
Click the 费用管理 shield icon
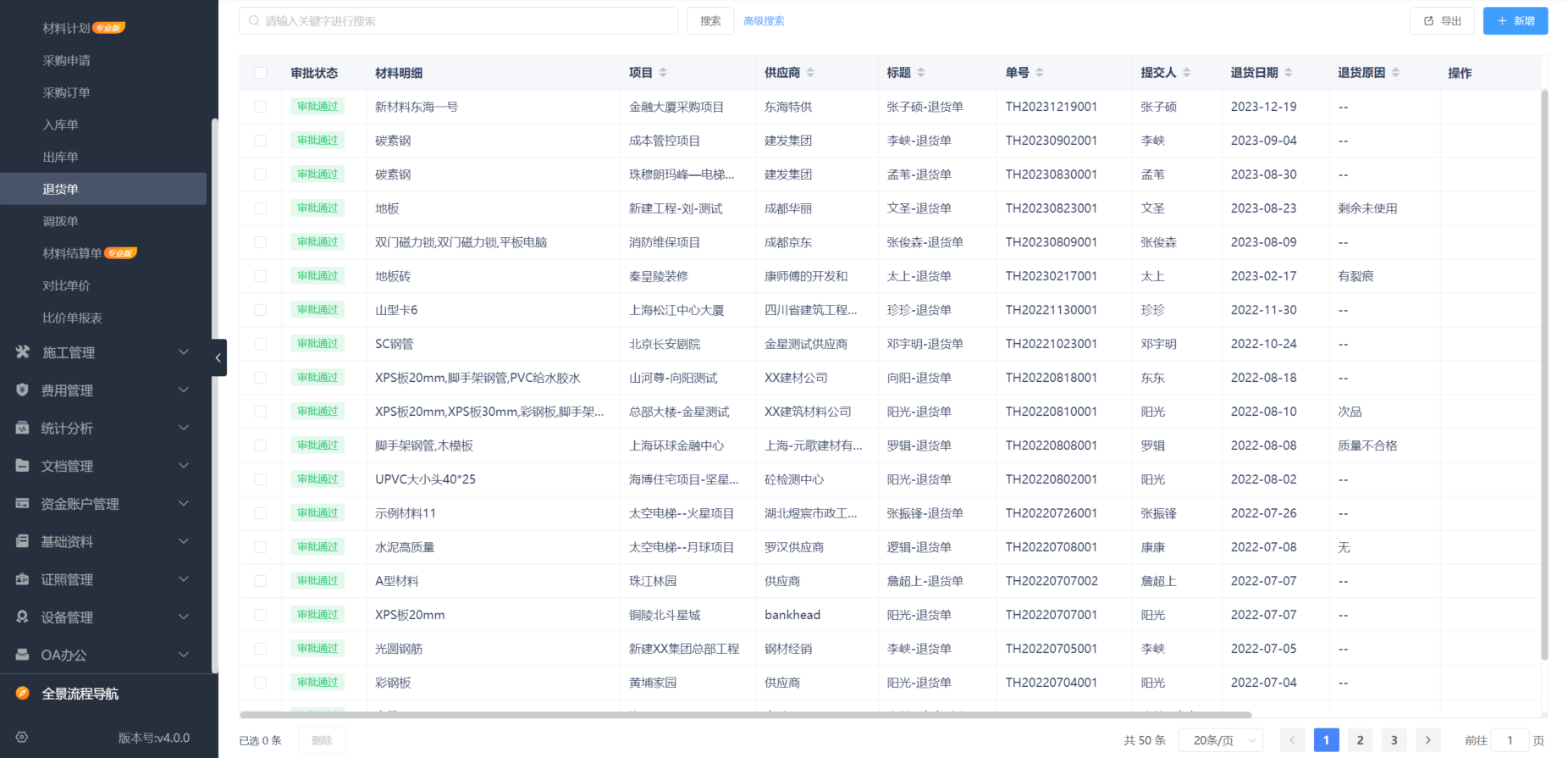point(23,390)
